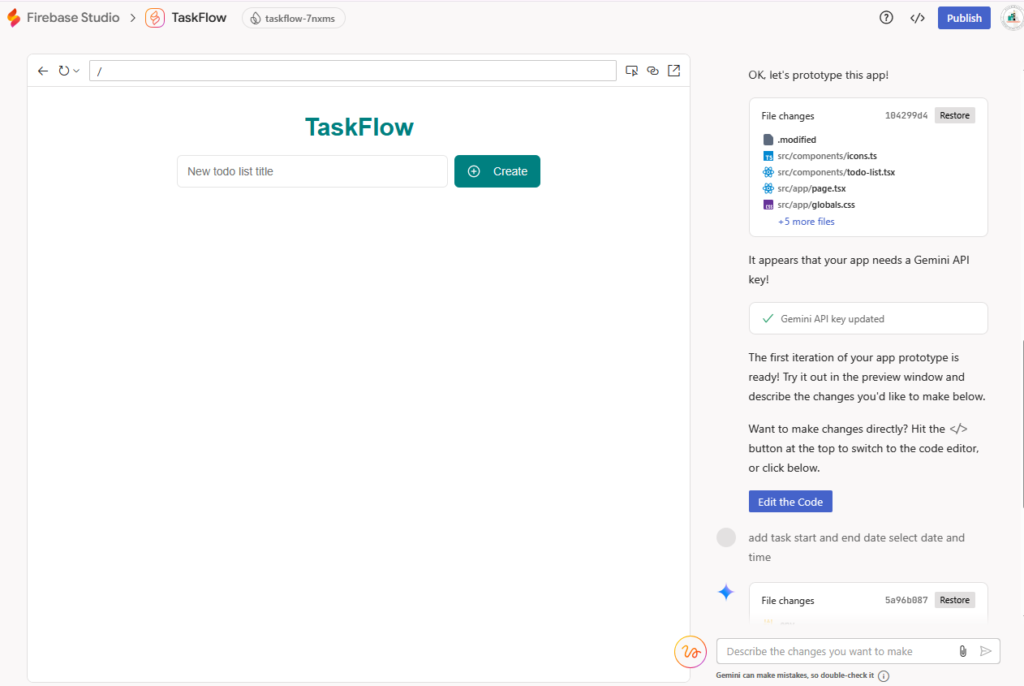This screenshot has height=686, width=1024.
Task: Reload the preview page
Action: 63,71
